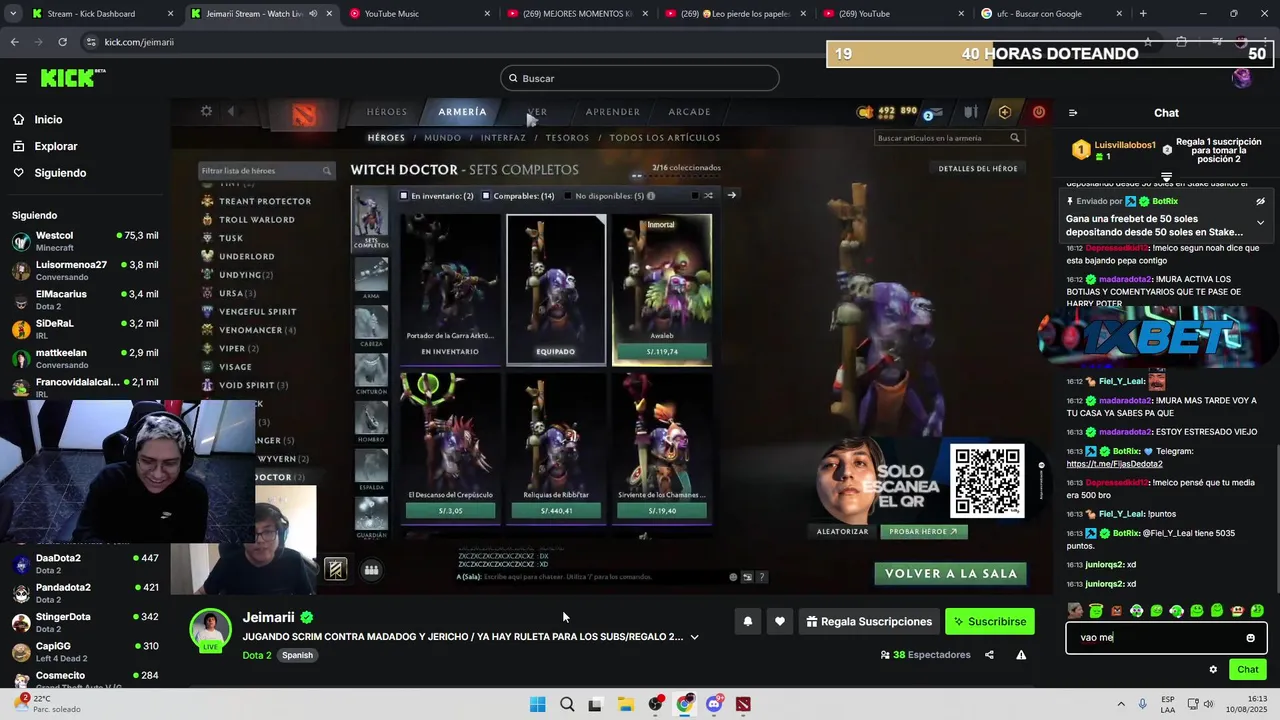Image resolution: width=1280 pixels, height=720 pixels.
Task: Open ElMacarius channel in following list
Action: tap(85, 300)
